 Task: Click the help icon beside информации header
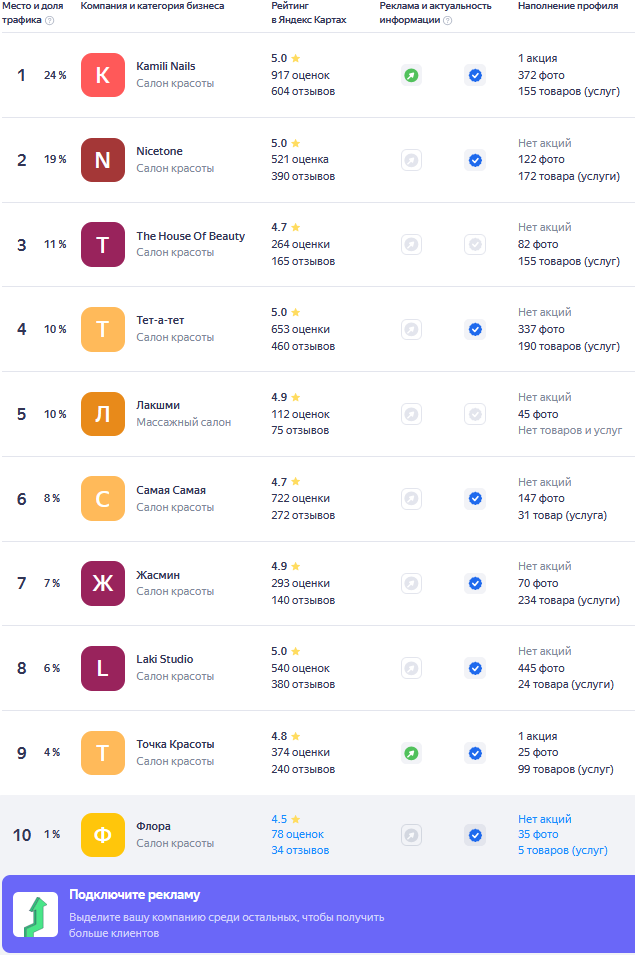click(x=447, y=20)
